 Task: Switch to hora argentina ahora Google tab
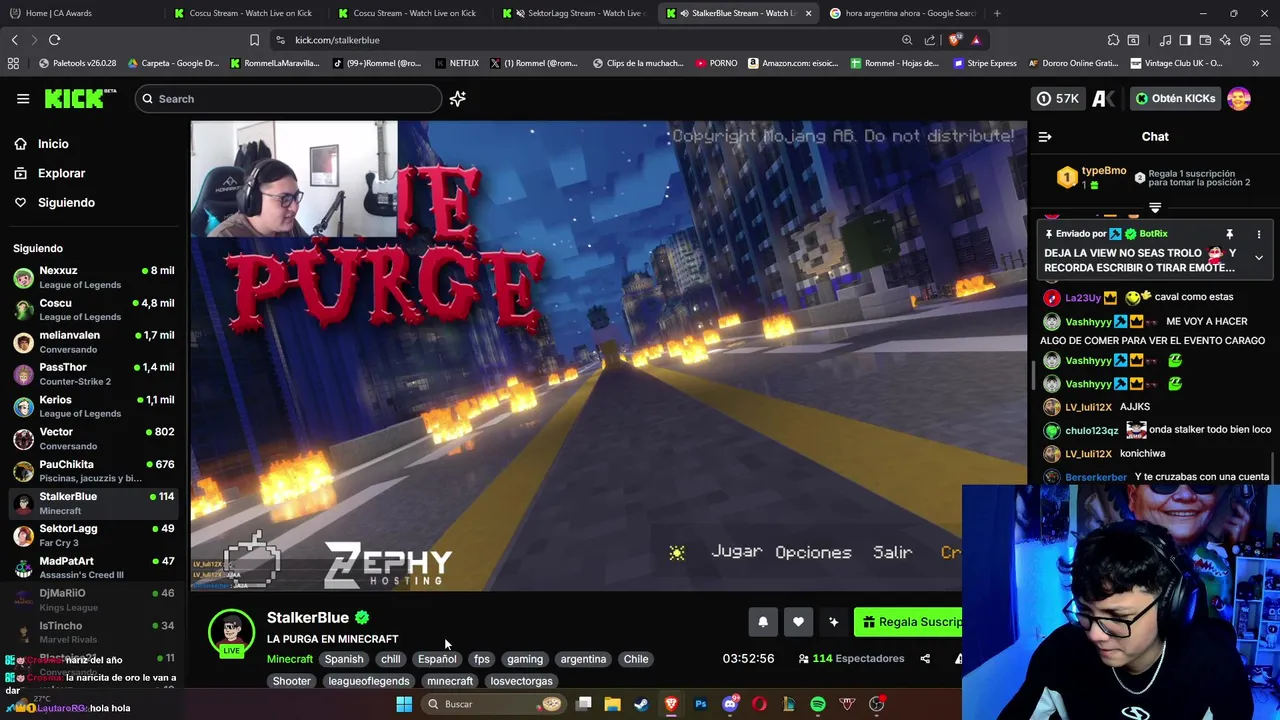coord(903,13)
